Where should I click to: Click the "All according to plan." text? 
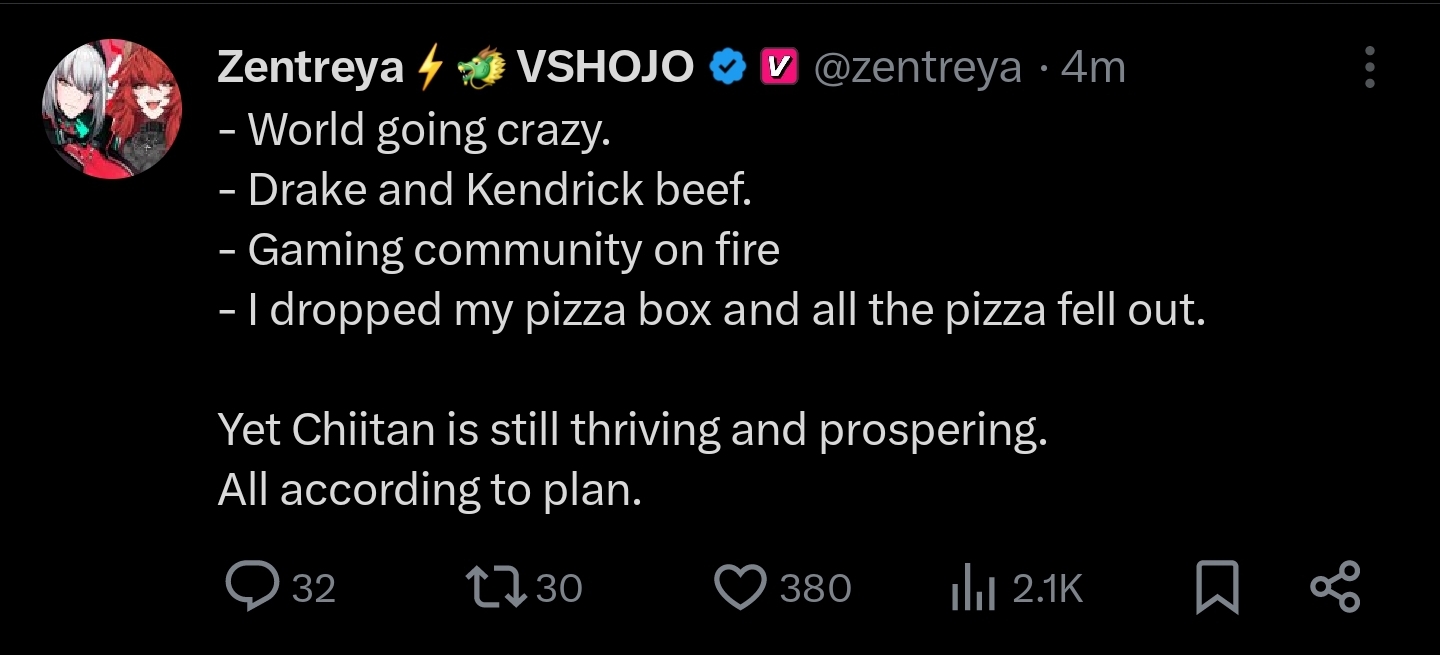pos(429,490)
